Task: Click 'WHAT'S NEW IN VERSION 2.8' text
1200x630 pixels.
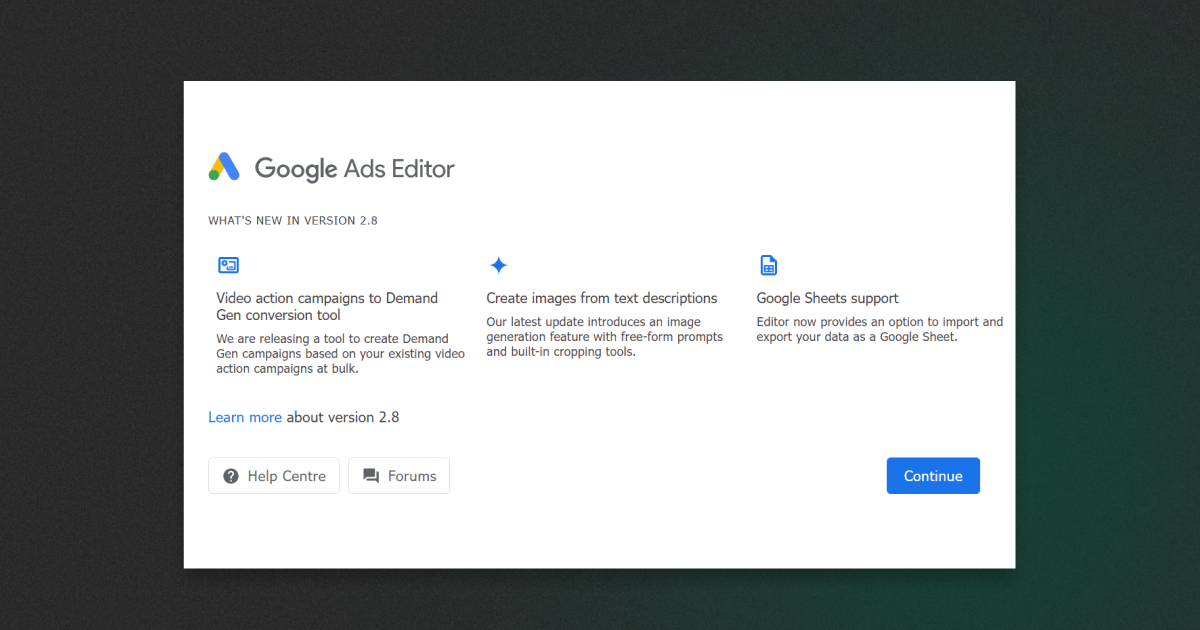Action: 293,220
